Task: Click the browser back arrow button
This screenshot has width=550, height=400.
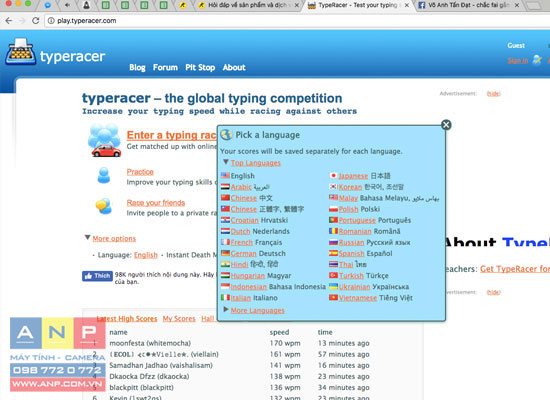Action: pyautogui.click(x=9, y=21)
